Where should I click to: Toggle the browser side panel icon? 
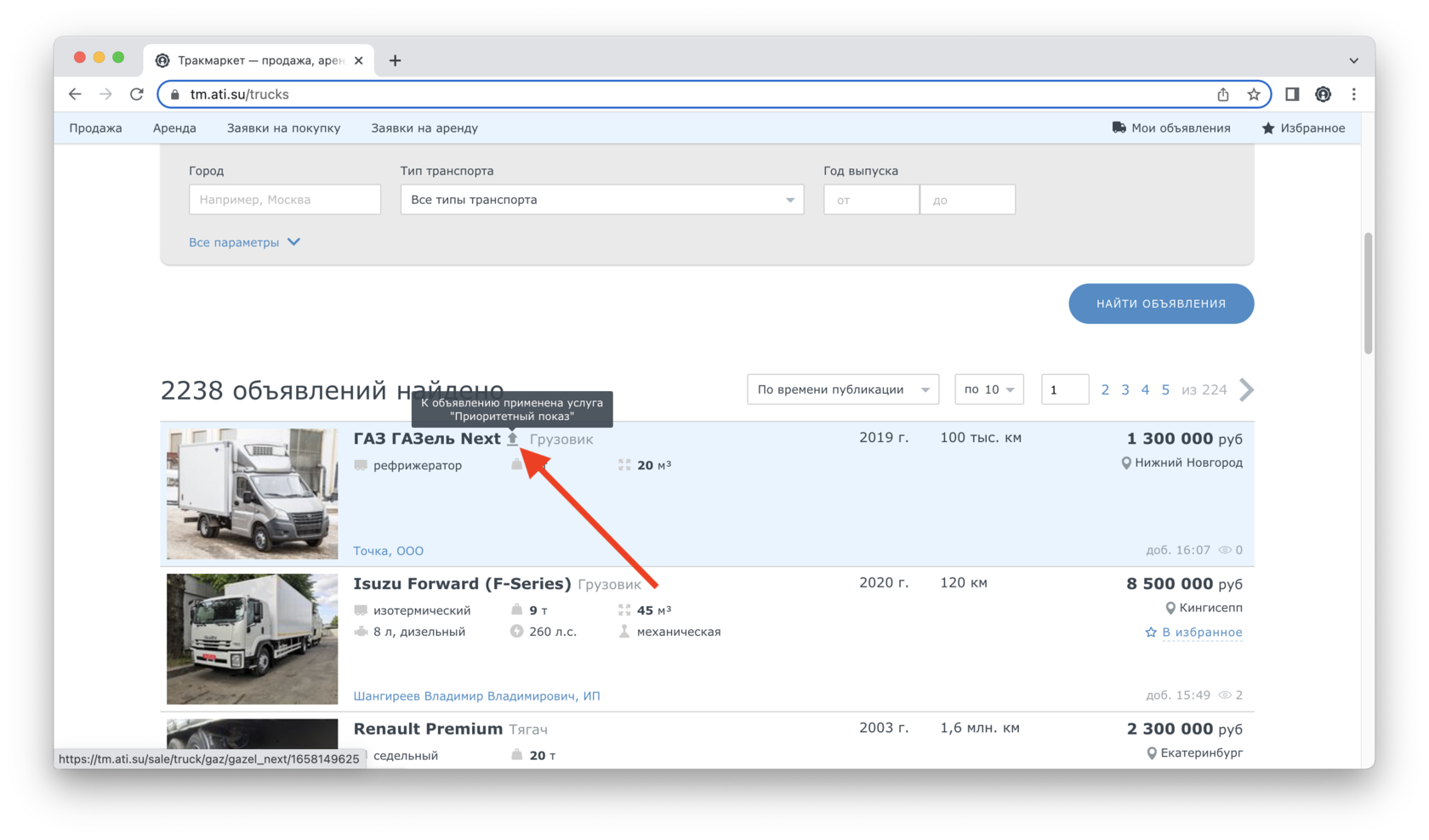[x=1292, y=94]
